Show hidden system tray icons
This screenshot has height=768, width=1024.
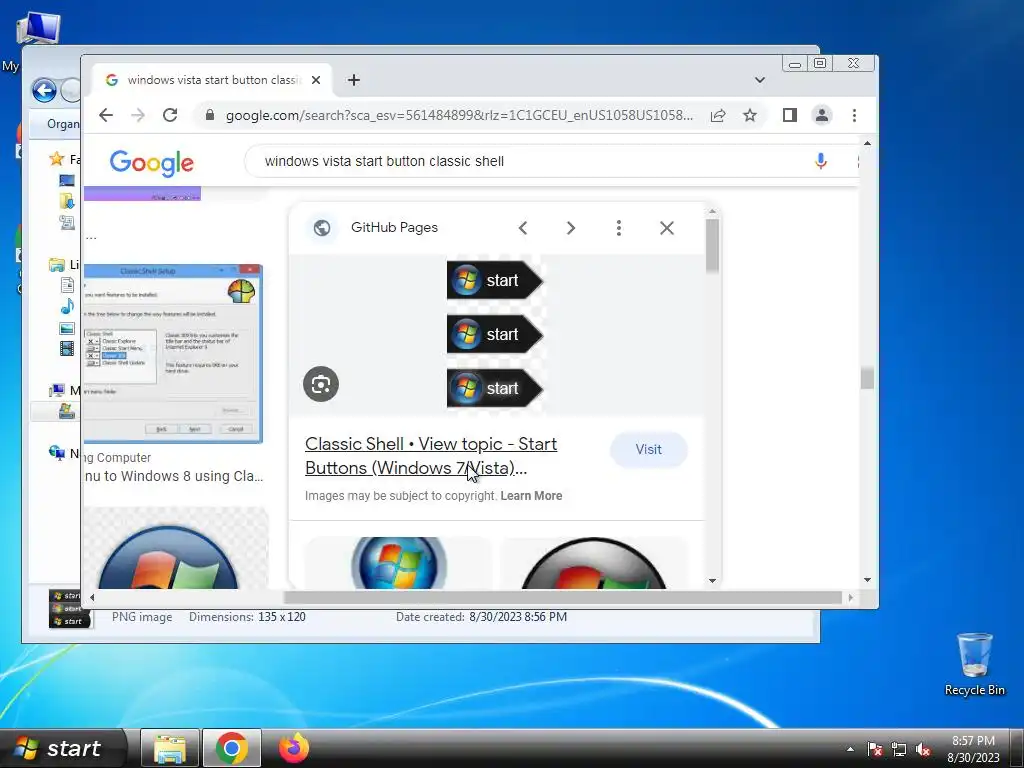tap(850, 749)
